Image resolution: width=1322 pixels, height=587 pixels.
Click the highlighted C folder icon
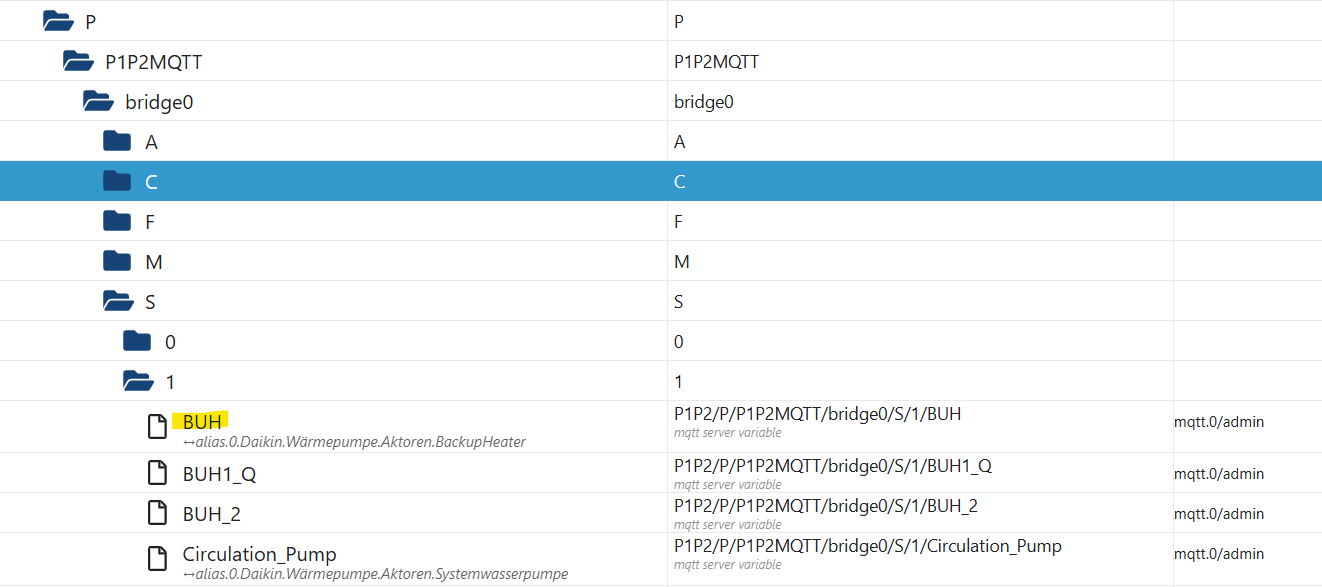pos(117,182)
